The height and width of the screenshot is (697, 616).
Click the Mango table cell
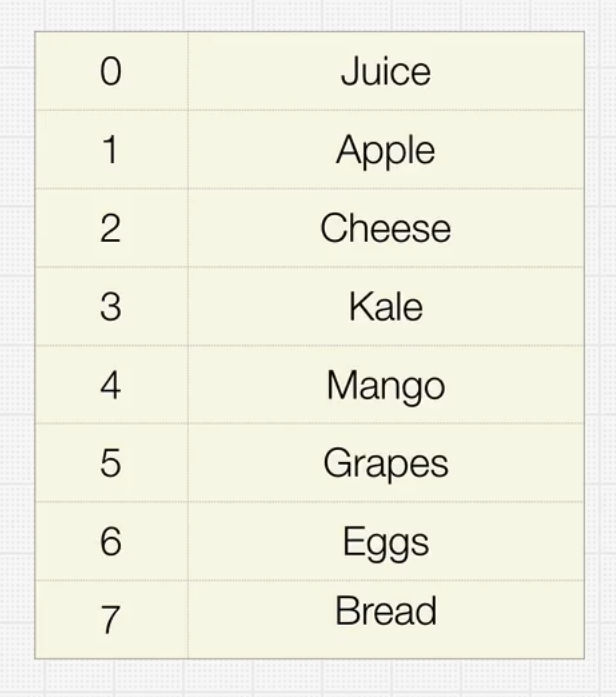pyautogui.click(x=385, y=384)
